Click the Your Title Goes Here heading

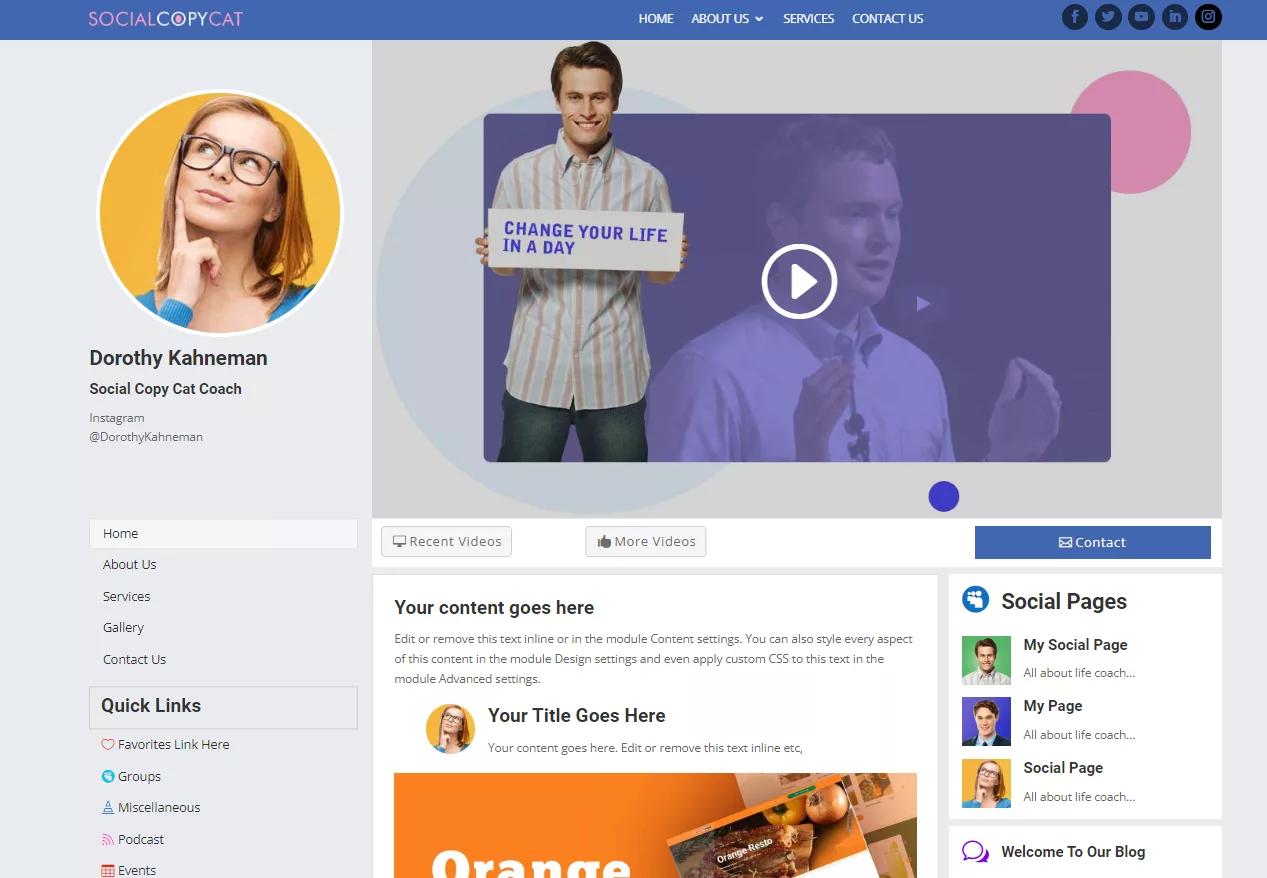coord(576,716)
